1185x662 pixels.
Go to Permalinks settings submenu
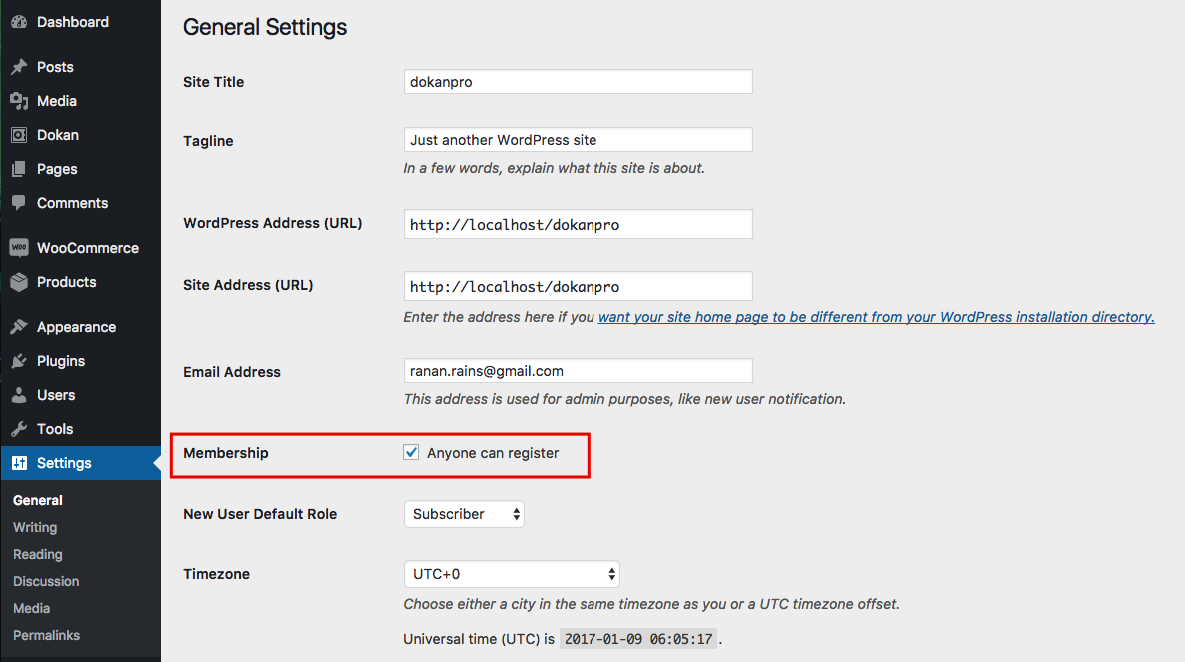click(46, 636)
